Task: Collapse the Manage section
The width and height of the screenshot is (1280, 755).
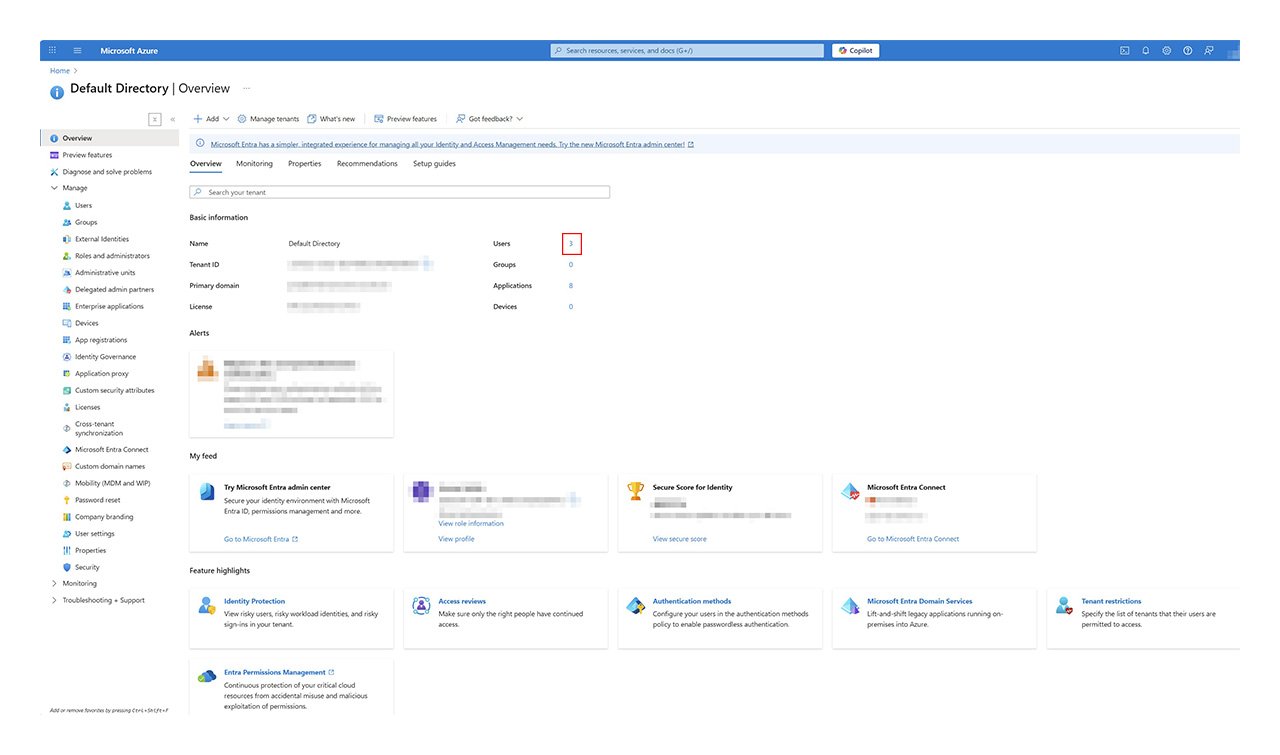Action: point(54,188)
